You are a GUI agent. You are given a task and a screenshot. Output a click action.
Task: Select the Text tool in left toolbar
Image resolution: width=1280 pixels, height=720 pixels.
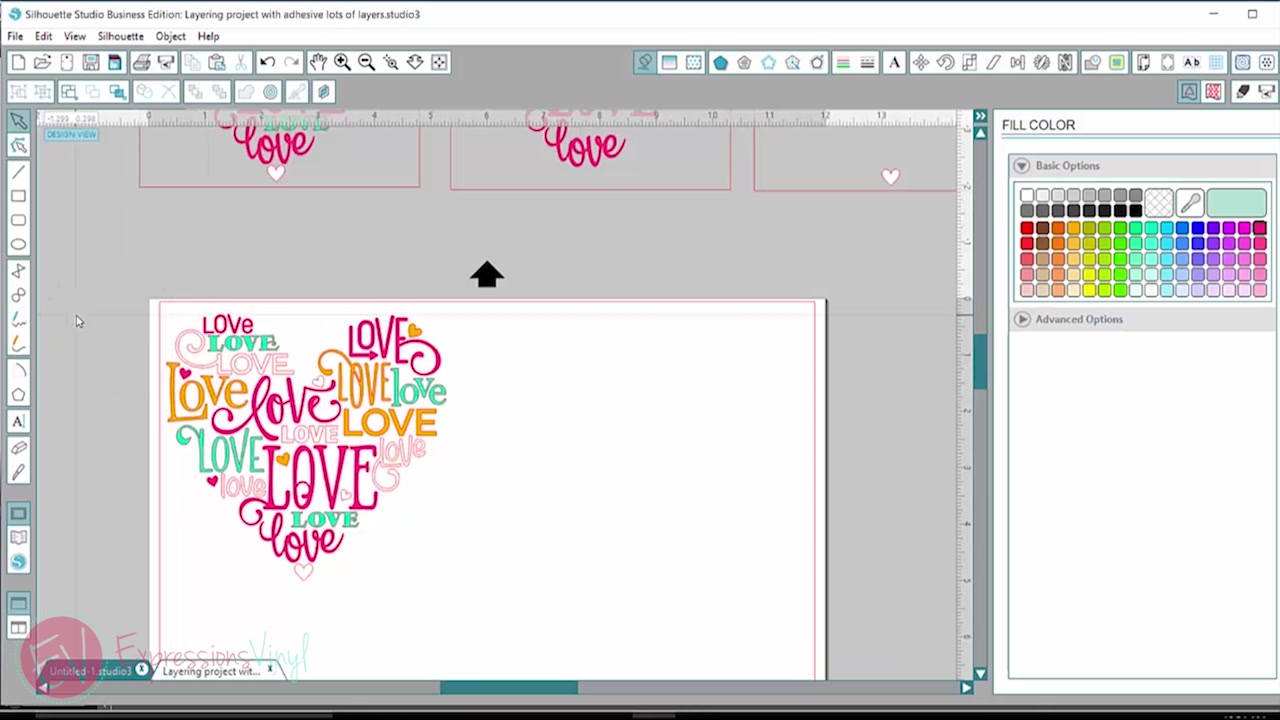18,421
